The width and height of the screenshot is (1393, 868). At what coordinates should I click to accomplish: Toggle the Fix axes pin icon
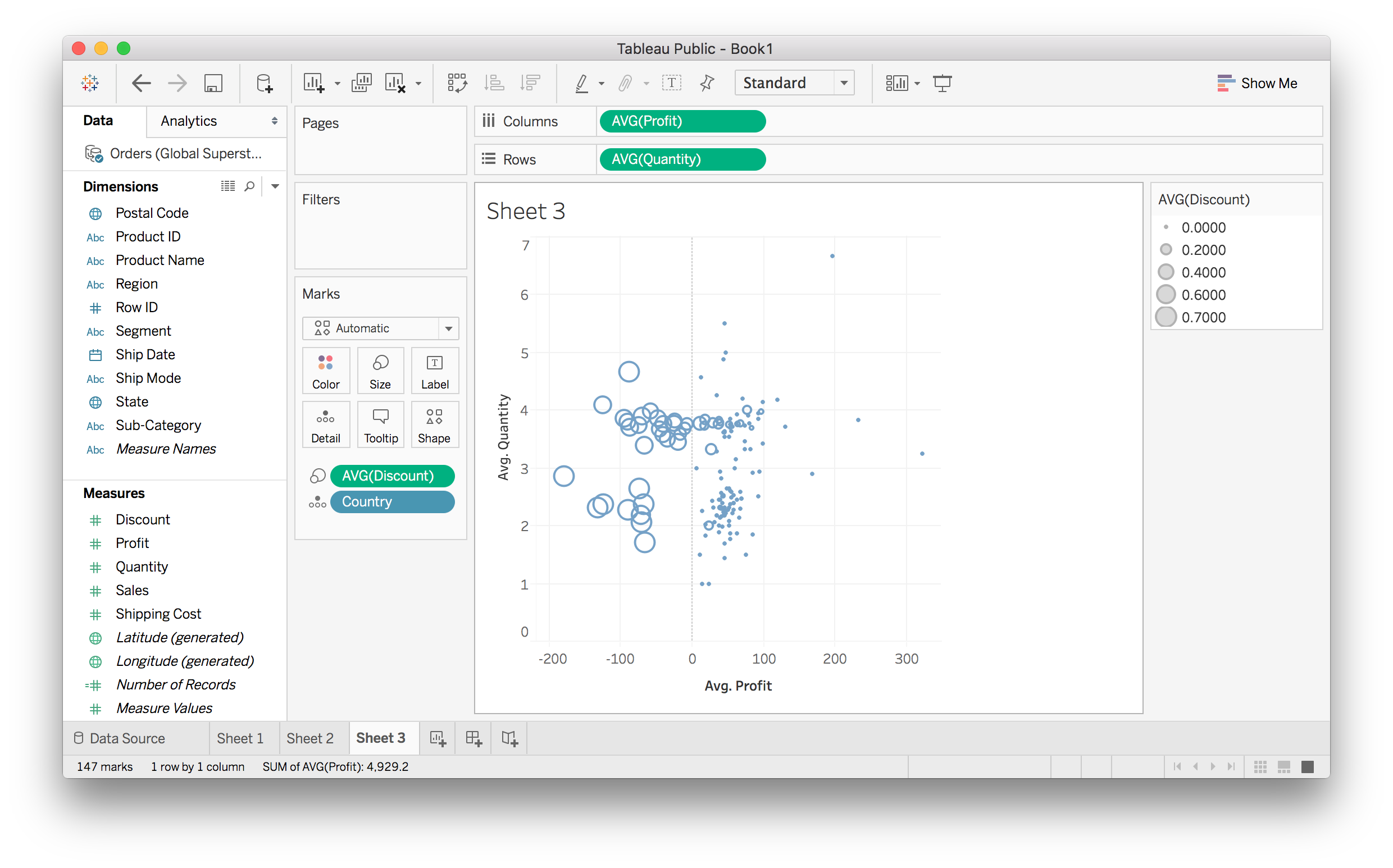(707, 83)
